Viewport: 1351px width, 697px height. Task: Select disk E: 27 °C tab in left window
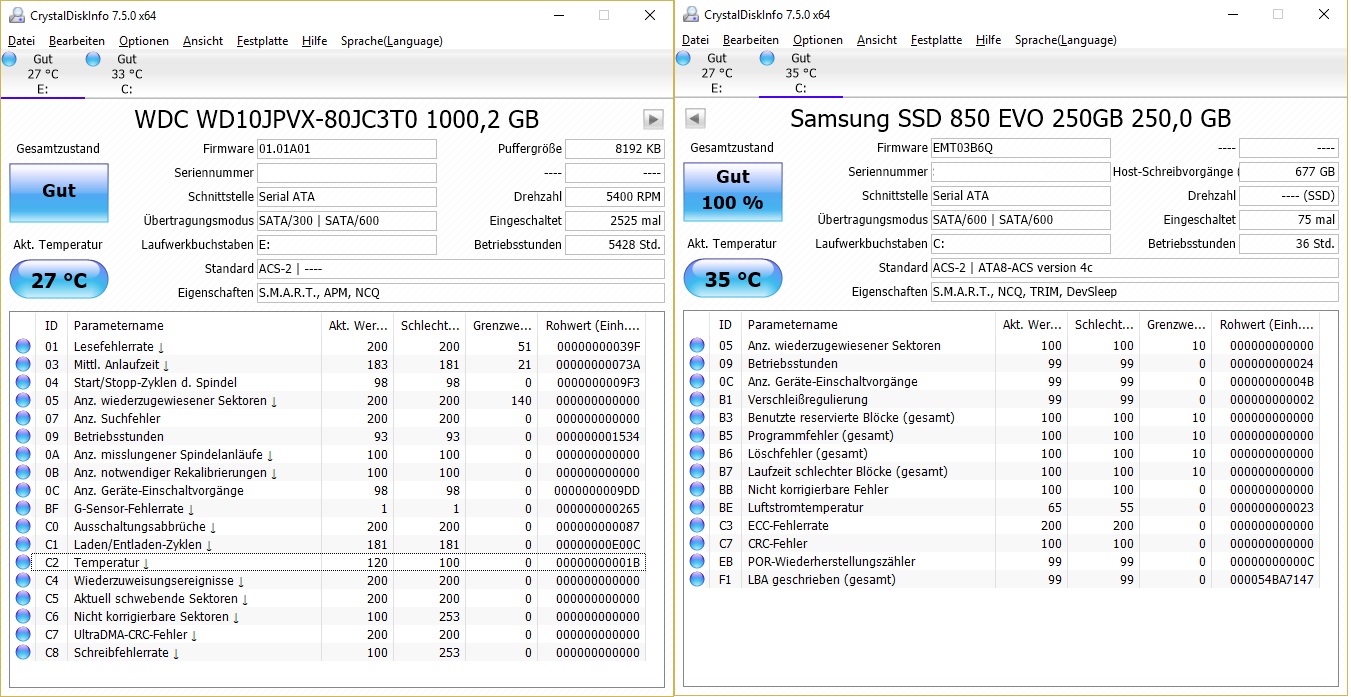[42, 74]
